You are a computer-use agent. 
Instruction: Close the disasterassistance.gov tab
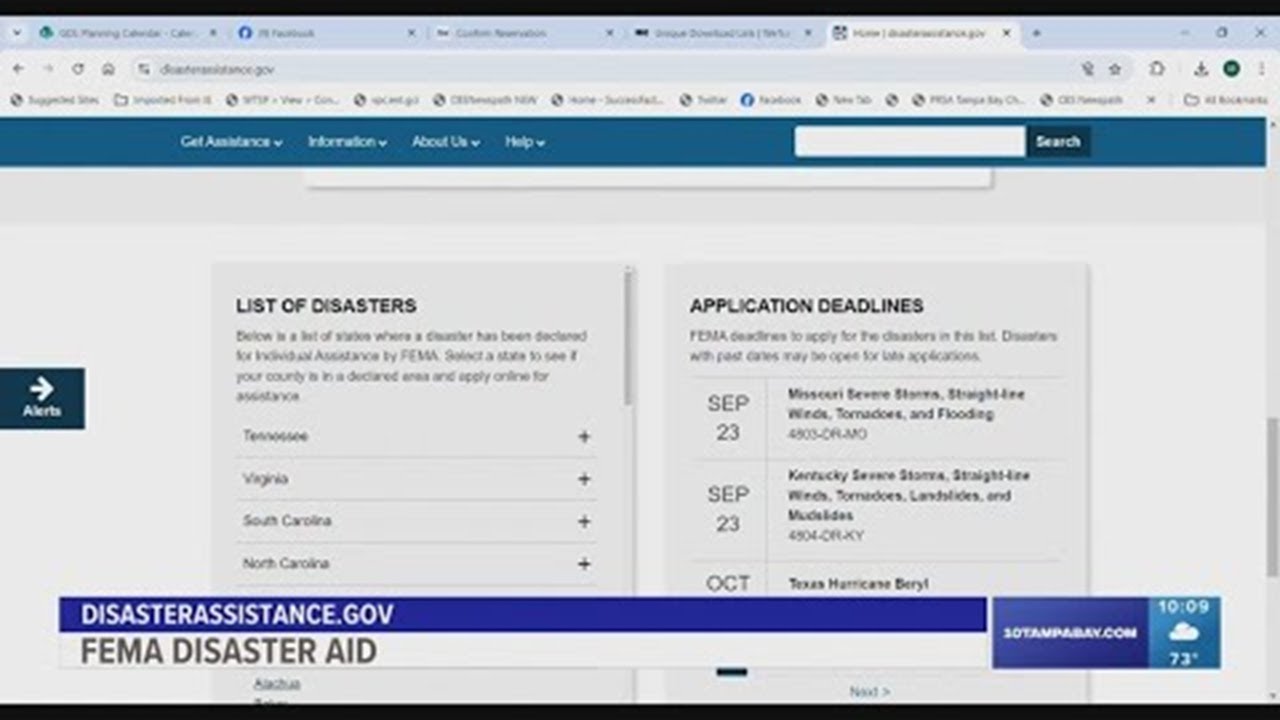pyautogui.click(x=1007, y=33)
